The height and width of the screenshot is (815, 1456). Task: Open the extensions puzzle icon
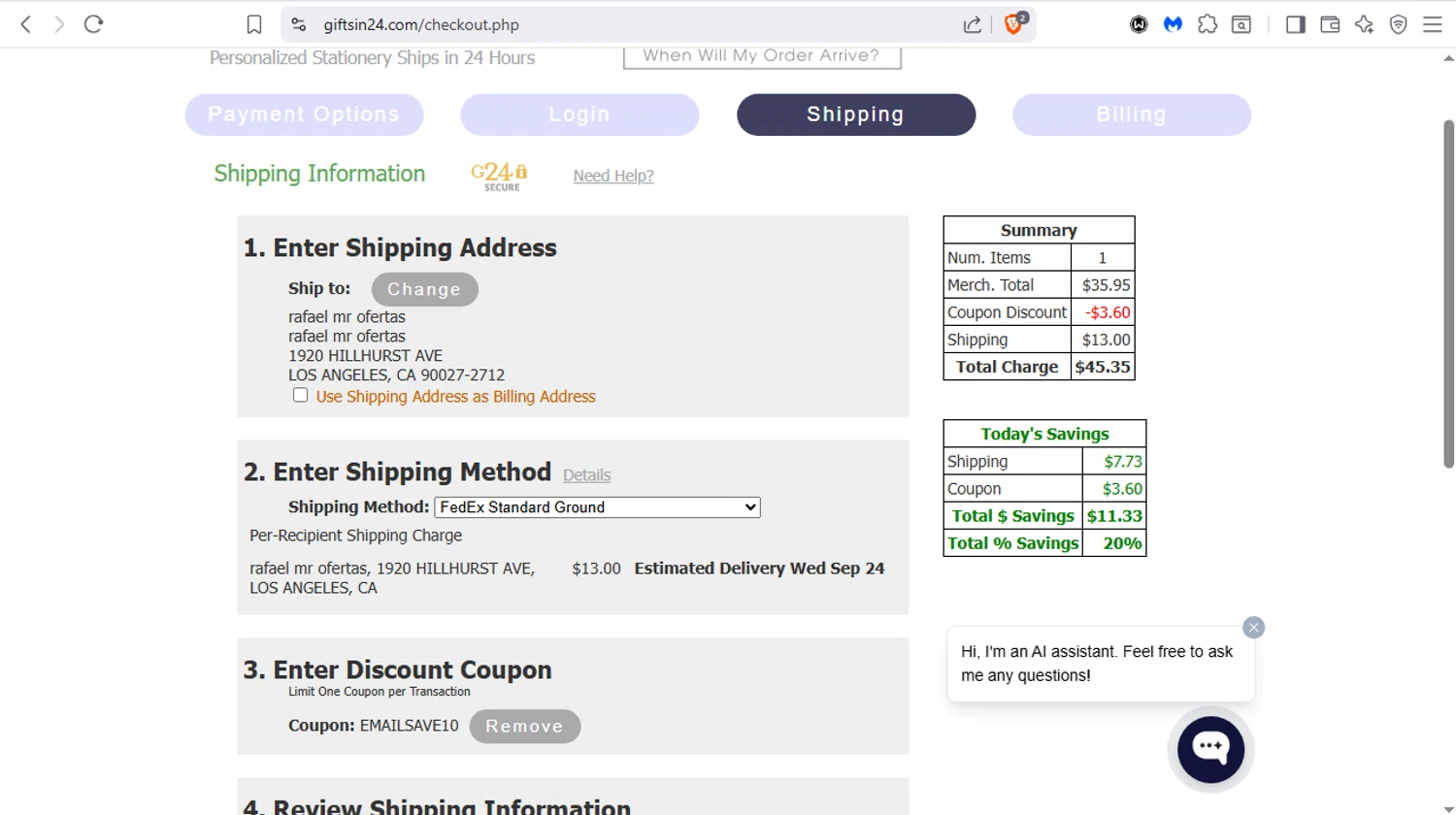[1207, 24]
